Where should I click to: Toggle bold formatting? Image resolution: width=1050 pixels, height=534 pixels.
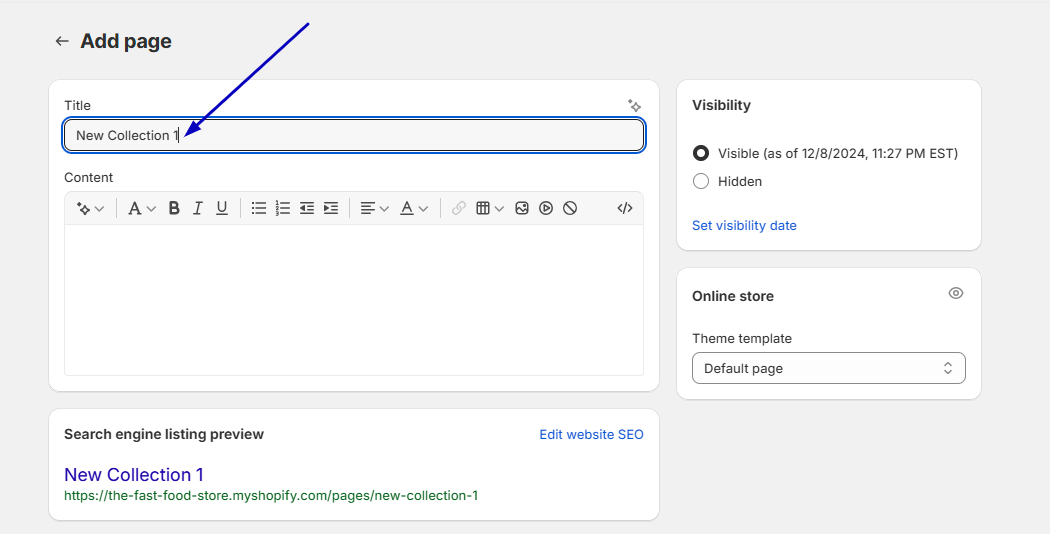173,208
